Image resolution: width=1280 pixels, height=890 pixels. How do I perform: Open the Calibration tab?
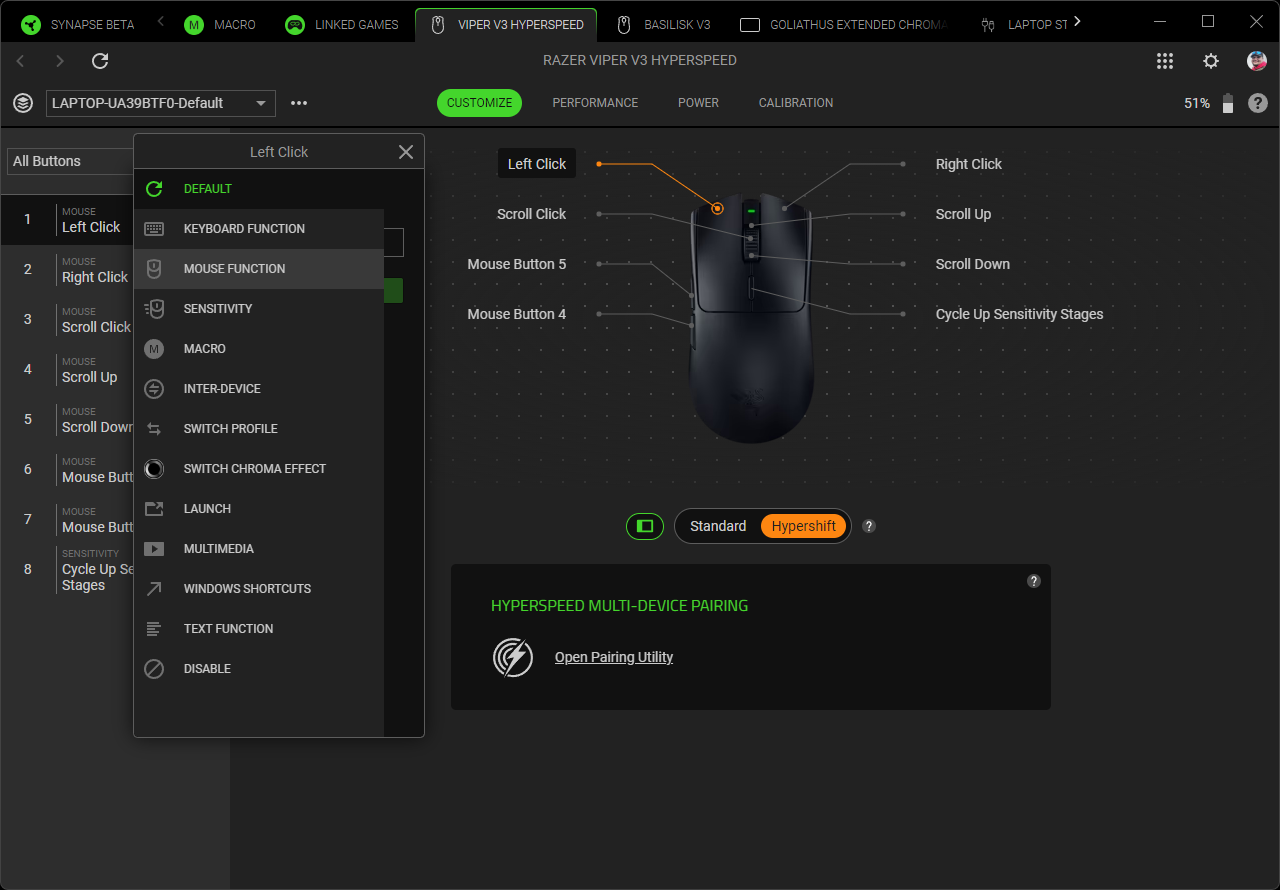click(x=796, y=103)
